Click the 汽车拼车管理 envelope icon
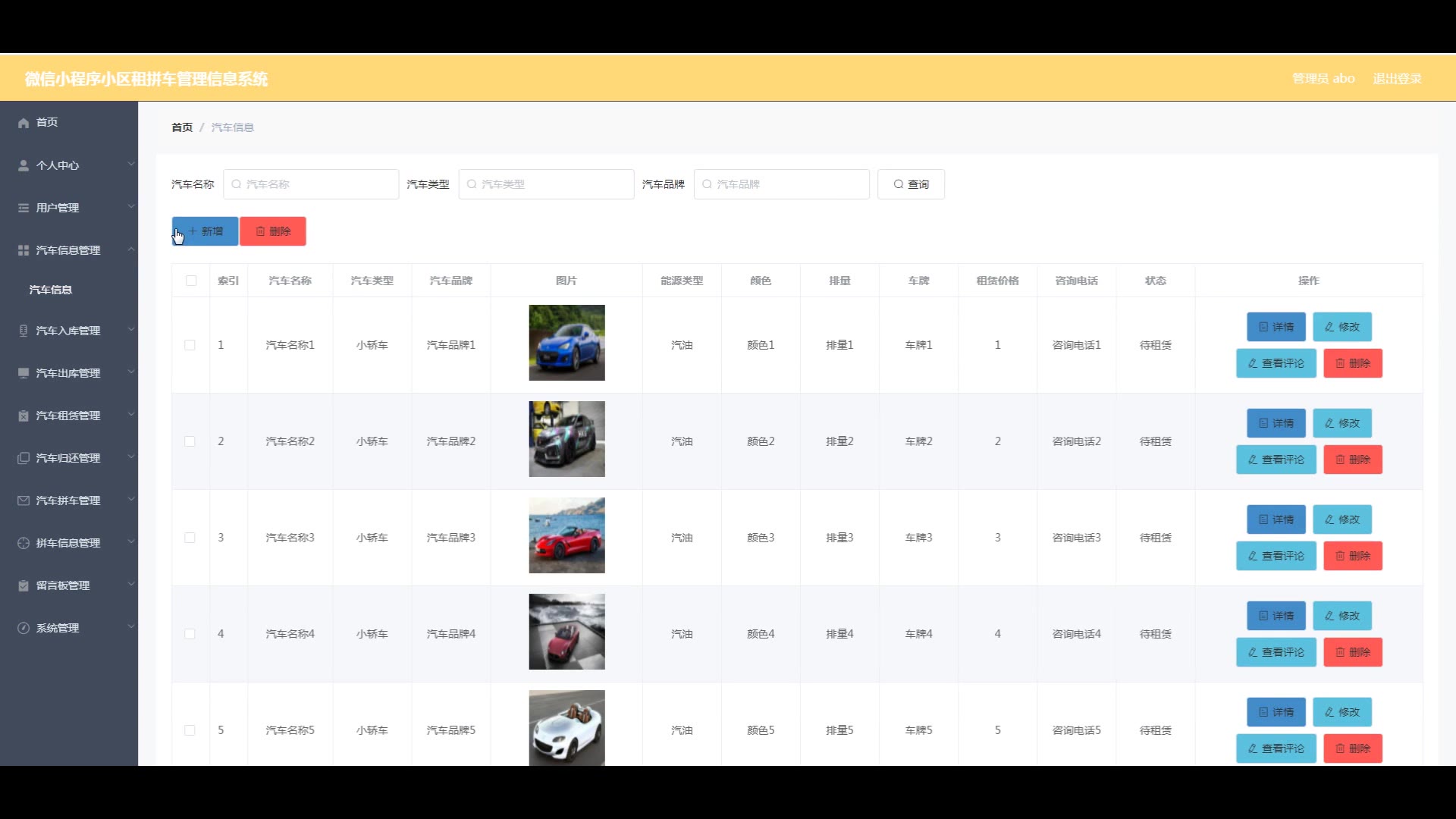Screen dimensions: 1456x819 [x=24, y=500]
